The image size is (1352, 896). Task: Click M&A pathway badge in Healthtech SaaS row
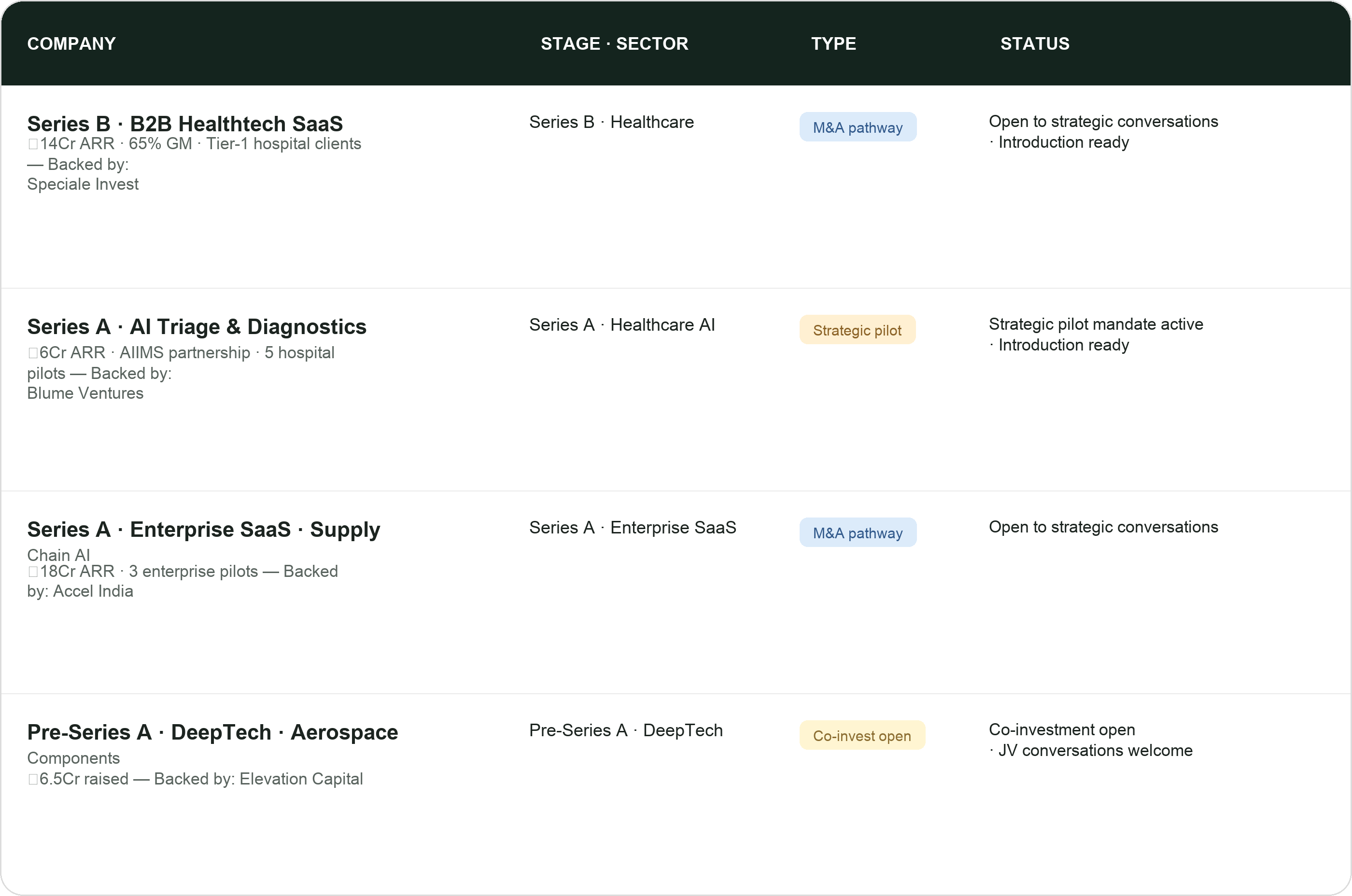pyautogui.click(x=858, y=127)
